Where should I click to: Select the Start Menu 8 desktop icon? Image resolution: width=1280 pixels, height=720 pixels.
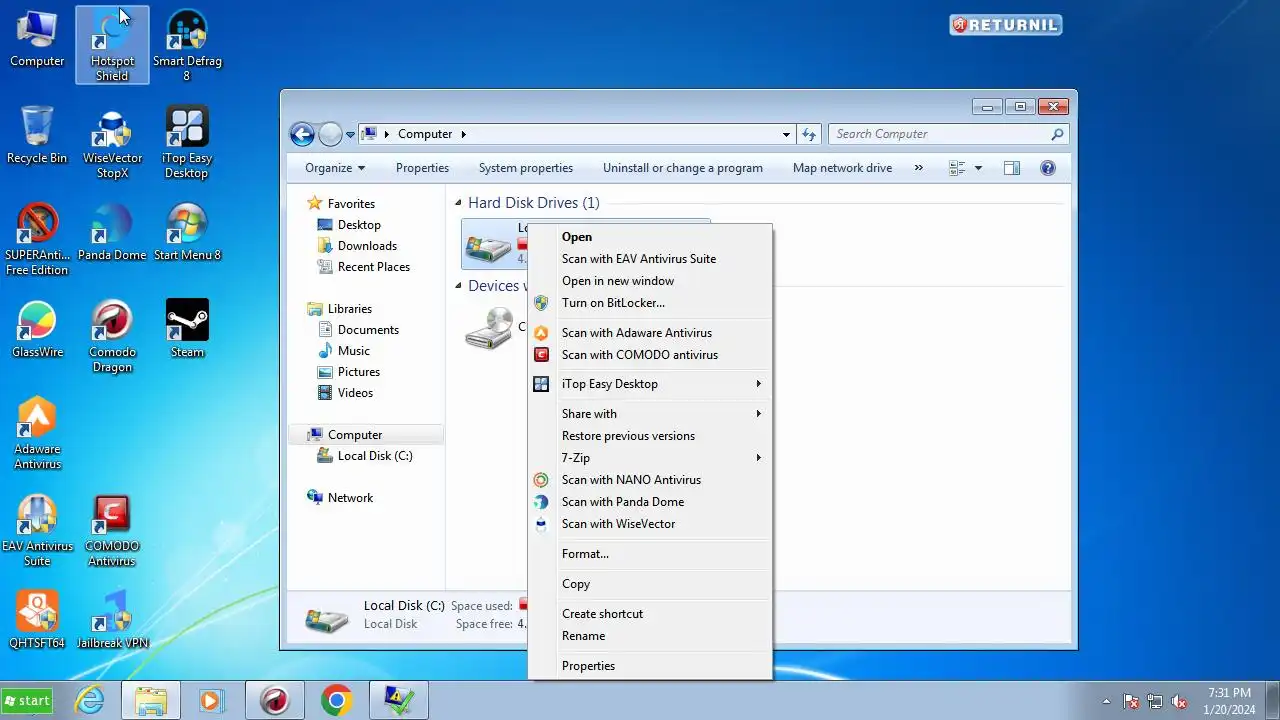pos(187,232)
